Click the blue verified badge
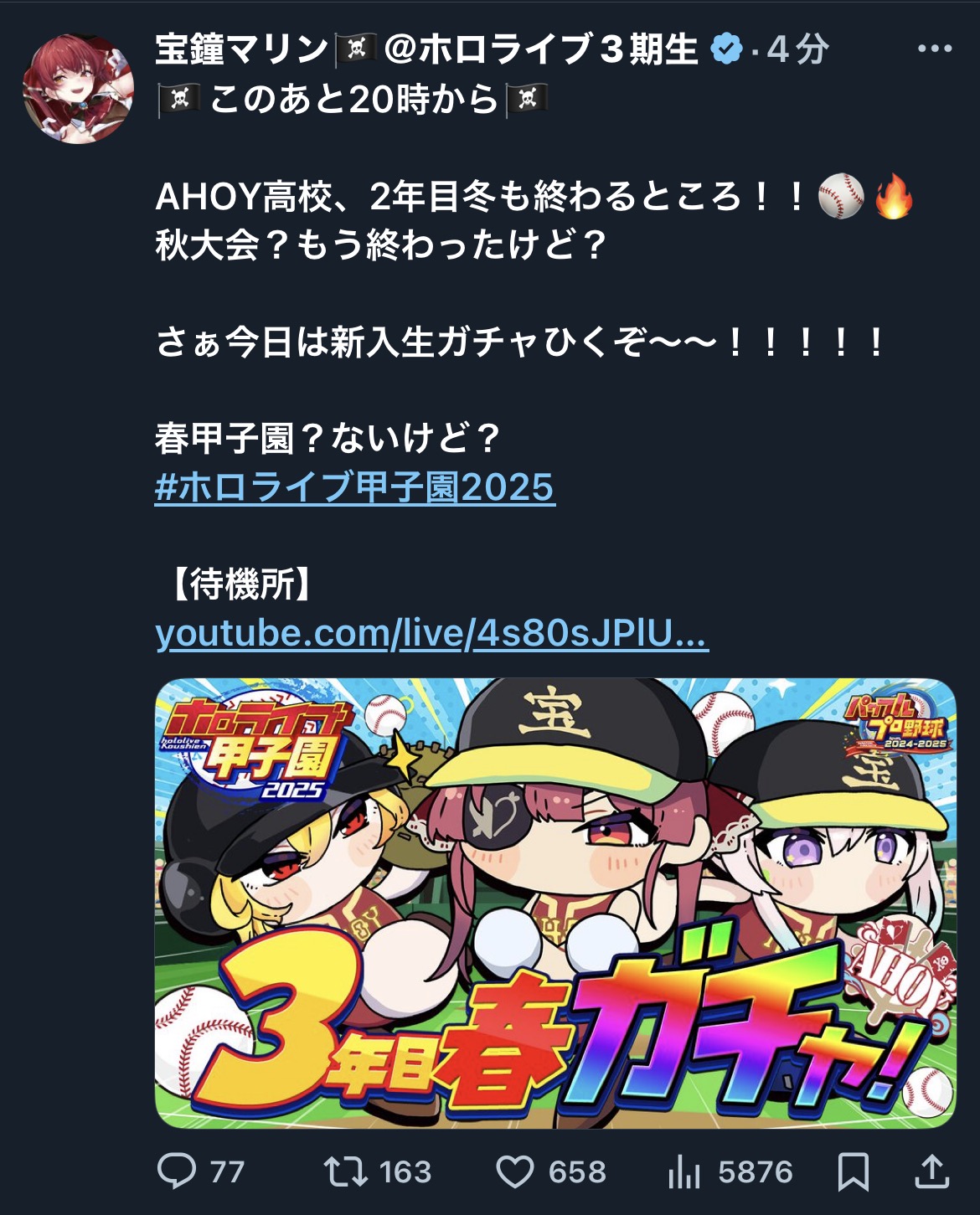 tap(726, 49)
